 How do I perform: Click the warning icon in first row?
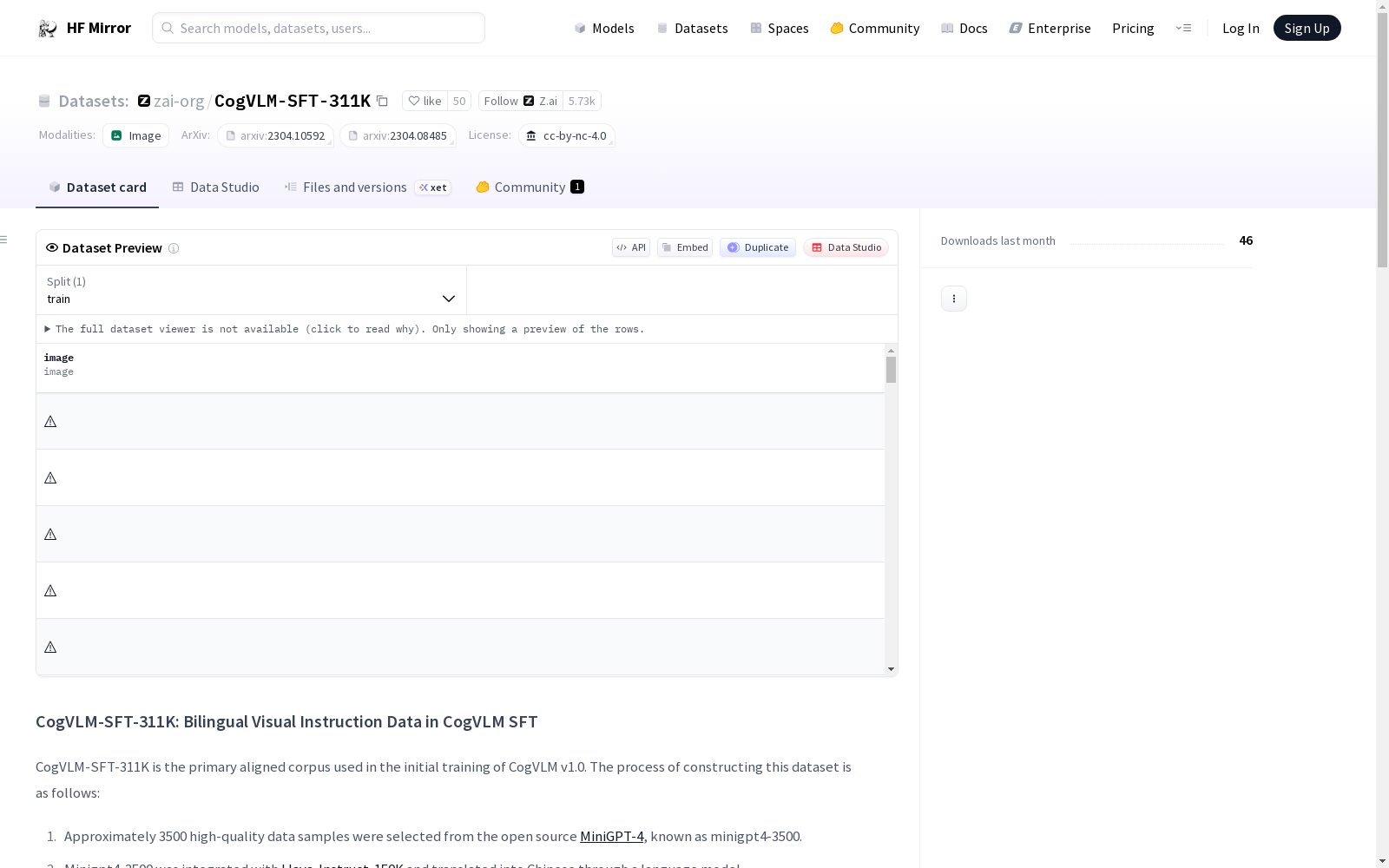click(x=50, y=422)
